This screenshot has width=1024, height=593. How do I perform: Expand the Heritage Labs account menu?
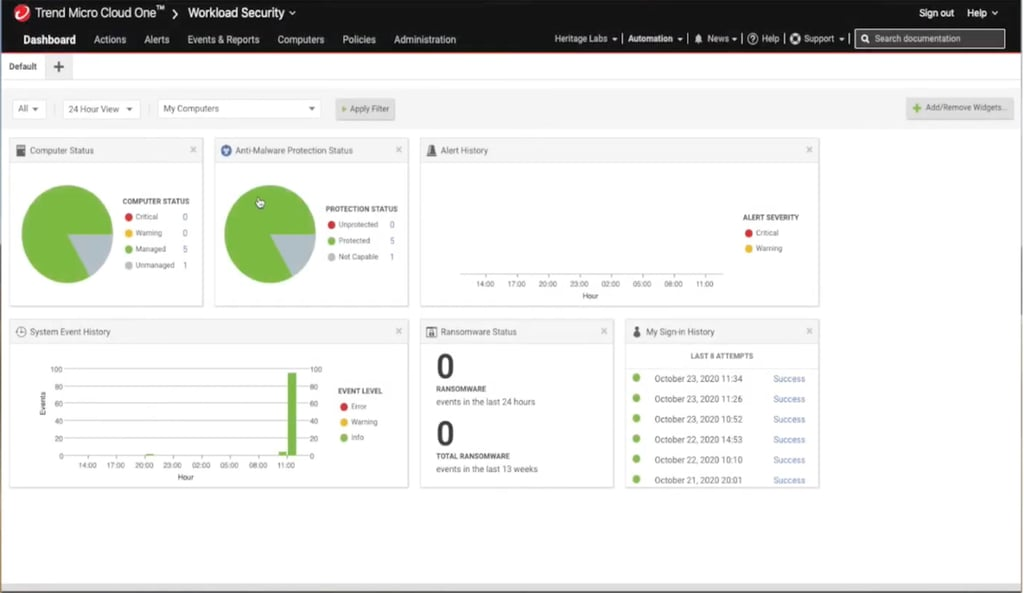tap(586, 39)
